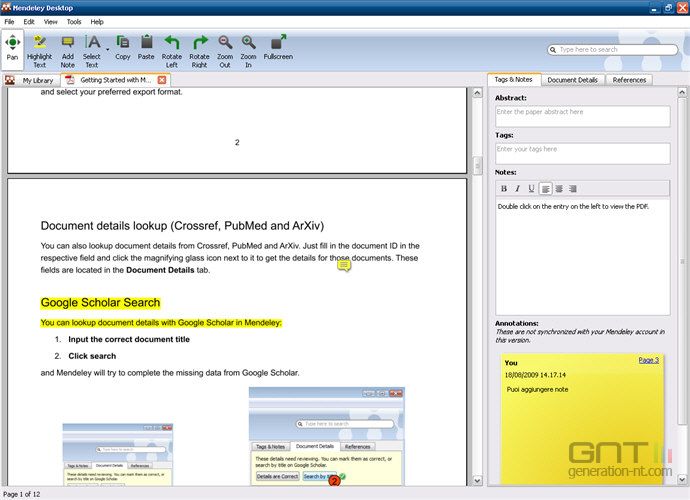Zoom in on the document
The width and height of the screenshot is (690, 500).
[248, 48]
